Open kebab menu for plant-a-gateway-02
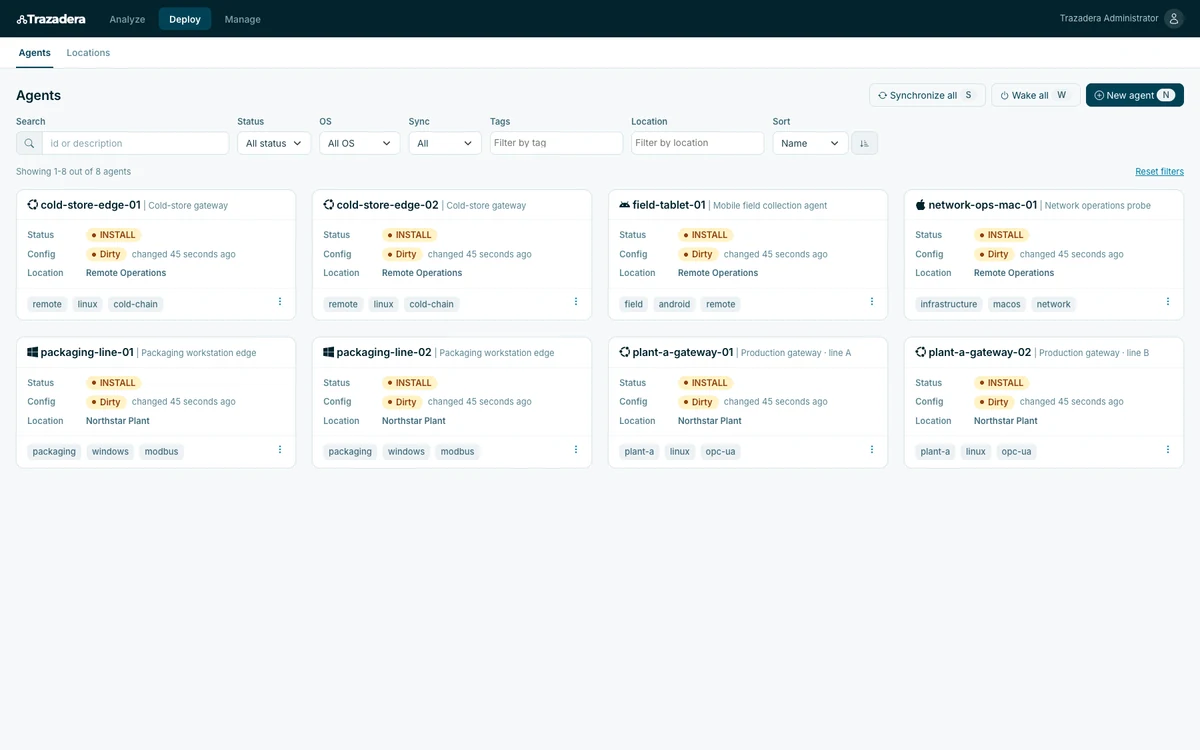This screenshot has width=1200, height=750. pos(1168,449)
